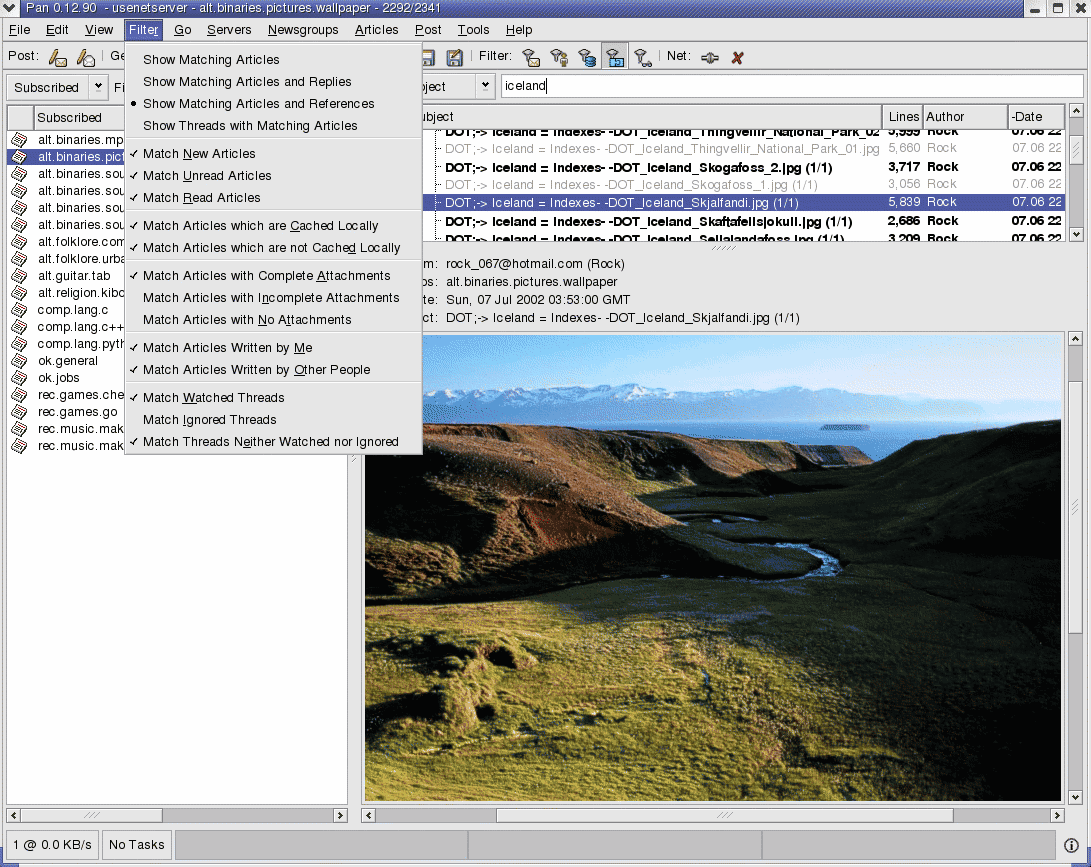Click the red X cancel icon

tap(738, 57)
